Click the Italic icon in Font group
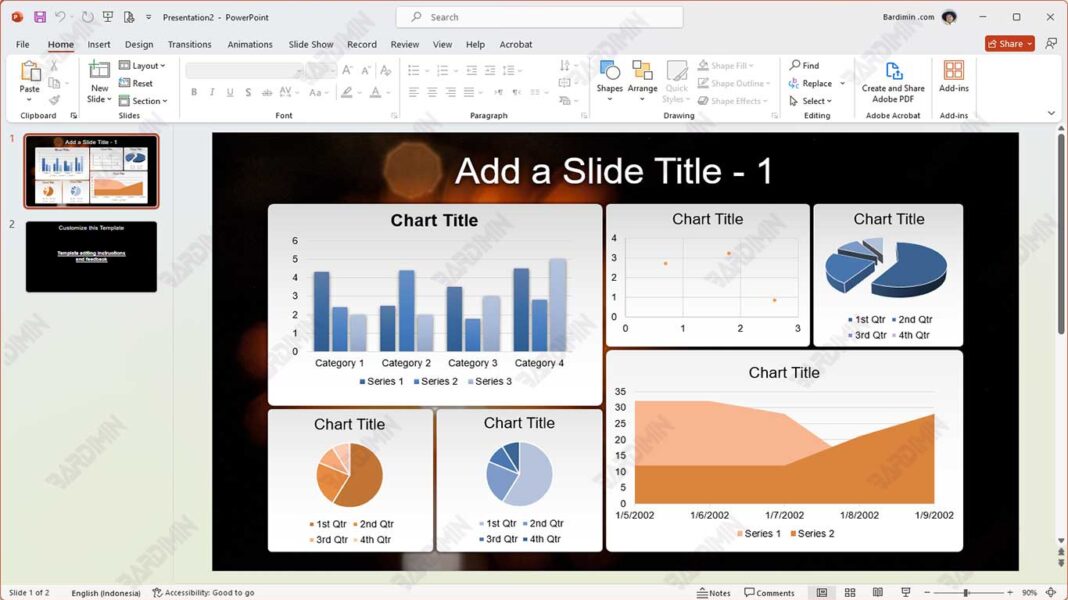This screenshot has width=1068, height=600. pos(212,92)
